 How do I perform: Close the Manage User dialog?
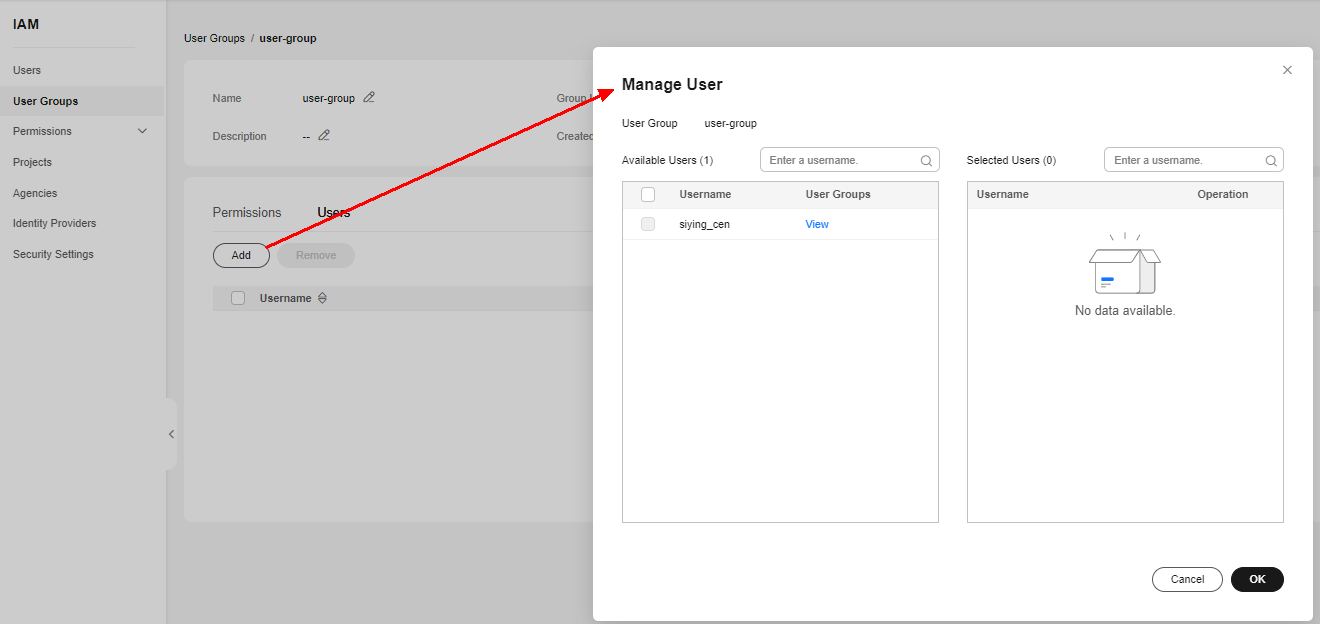point(1287,70)
